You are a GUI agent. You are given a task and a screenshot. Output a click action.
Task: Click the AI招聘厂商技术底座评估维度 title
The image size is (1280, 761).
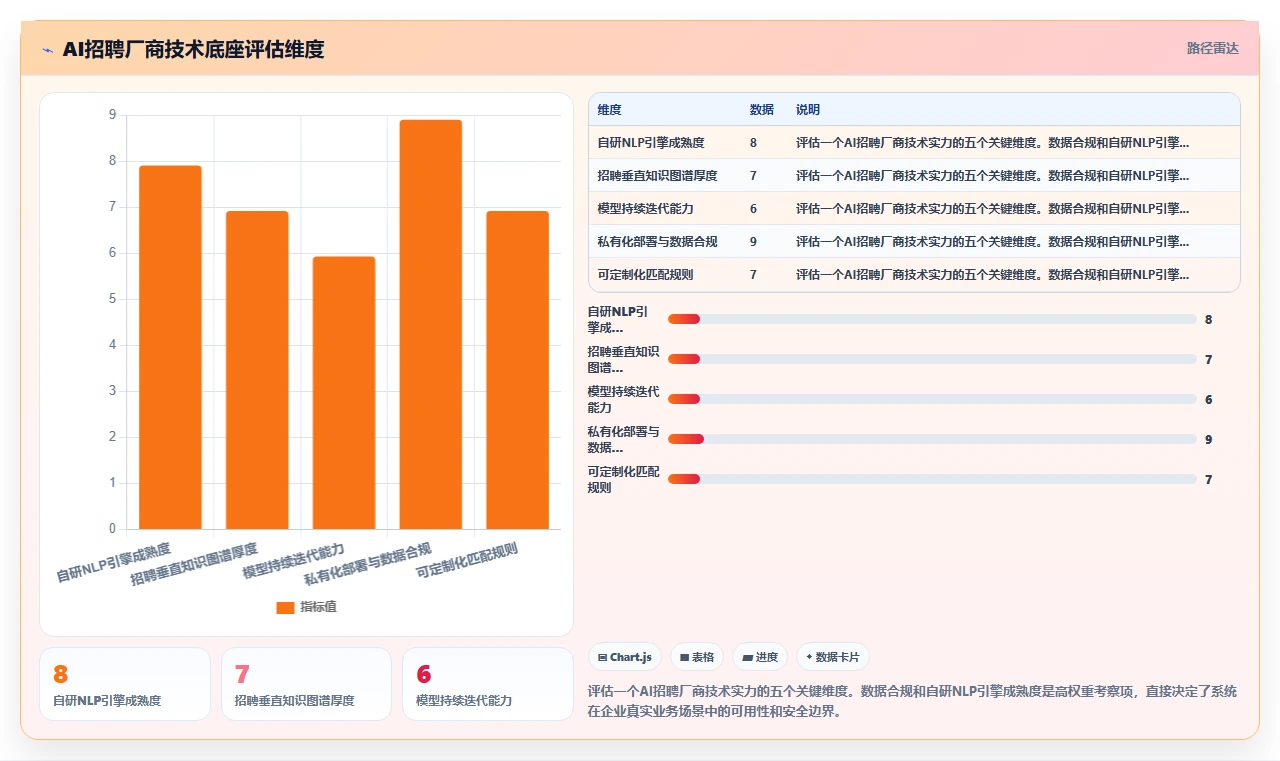pyautogui.click(x=193, y=49)
